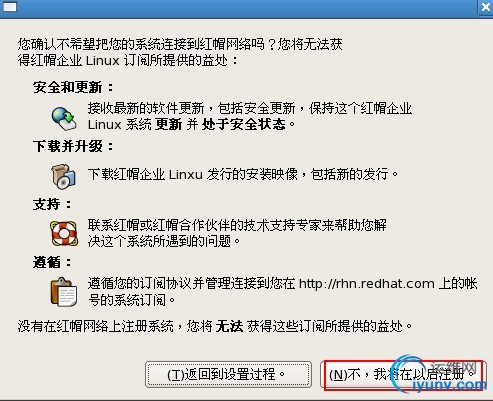Click the globe software update icon

click(x=64, y=119)
